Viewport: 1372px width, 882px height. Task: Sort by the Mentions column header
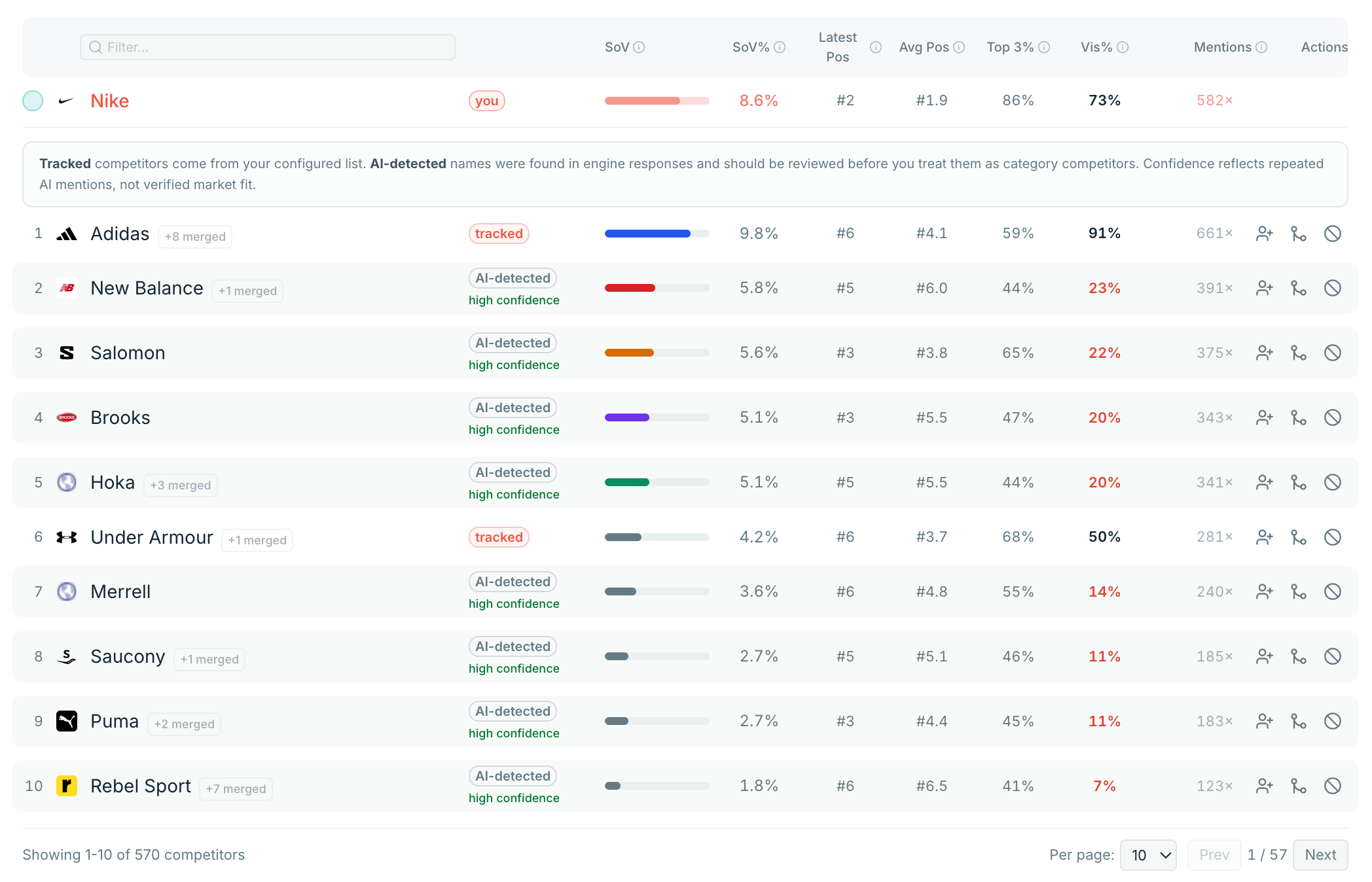point(1222,47)
